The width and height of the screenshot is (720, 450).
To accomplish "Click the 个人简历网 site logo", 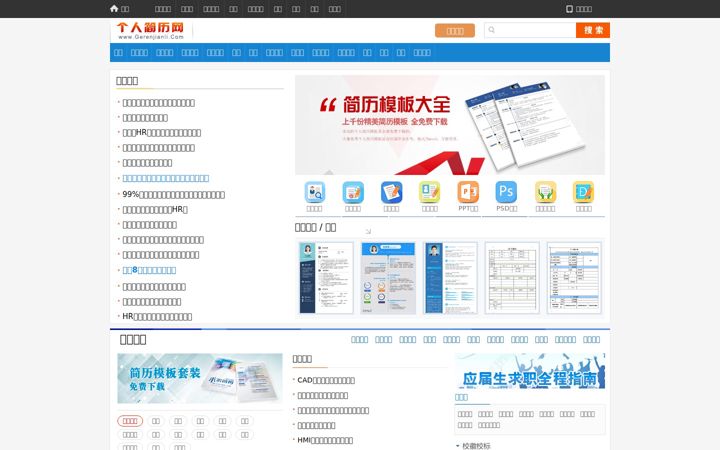I will click(x=151, y=31).
